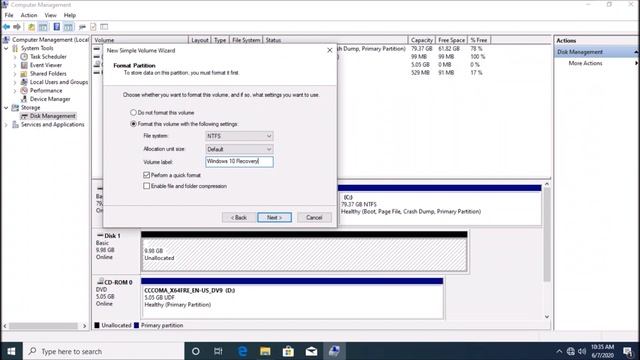Click the Forward arrow toolbar icon
This screenshot has height=360, width=640.
(x=17, y=27)
